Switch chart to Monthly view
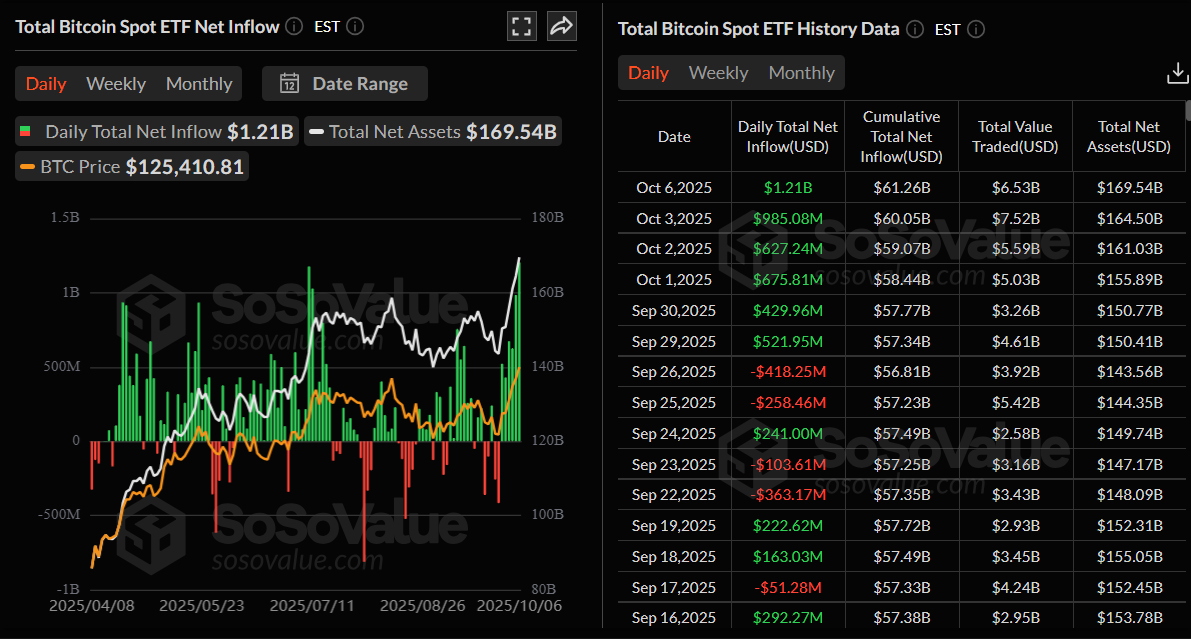The image size is (1191, 639). click(199, 84)
